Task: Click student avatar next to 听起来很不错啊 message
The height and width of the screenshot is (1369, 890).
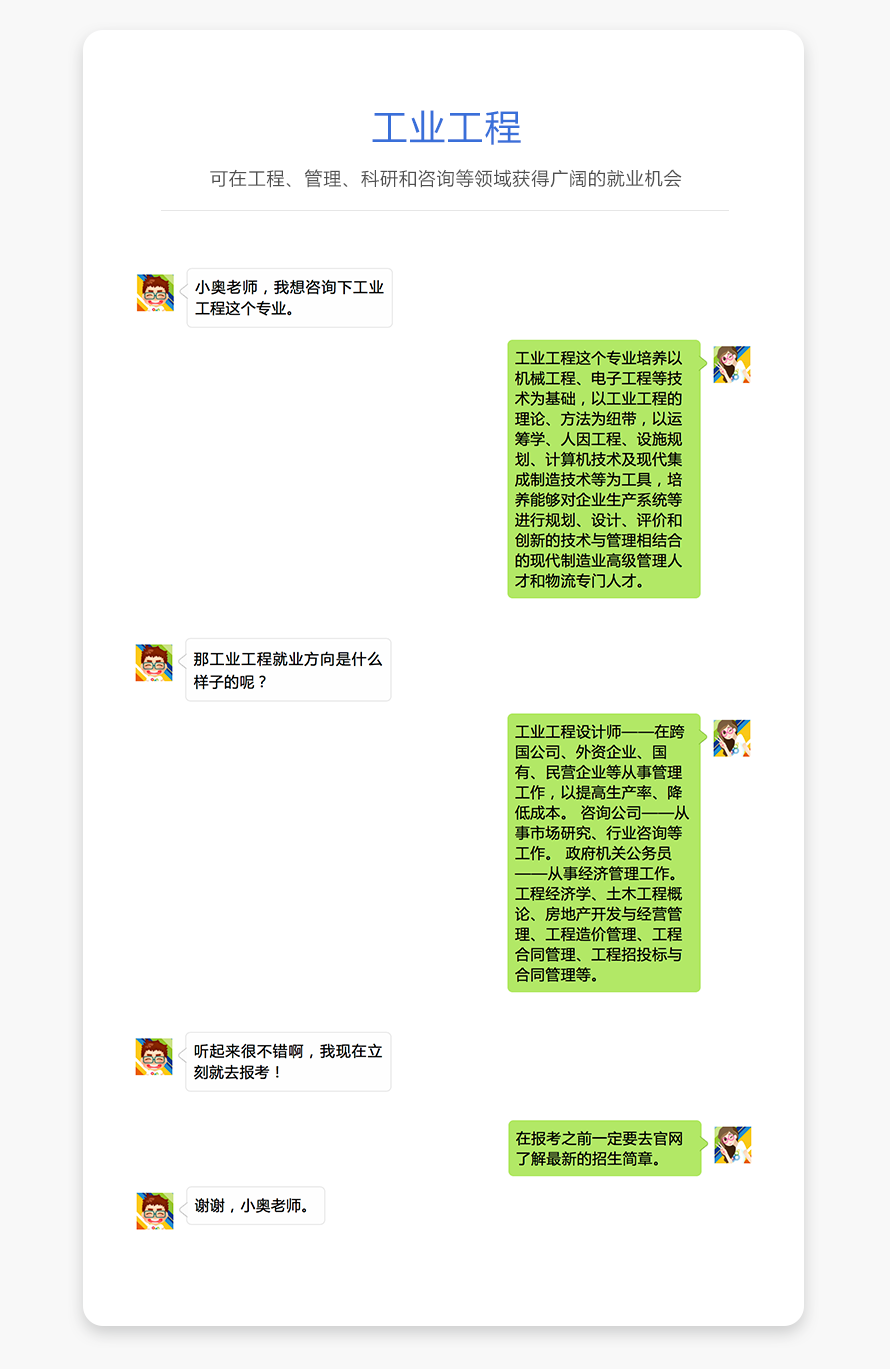Action: pos(154,1057)
